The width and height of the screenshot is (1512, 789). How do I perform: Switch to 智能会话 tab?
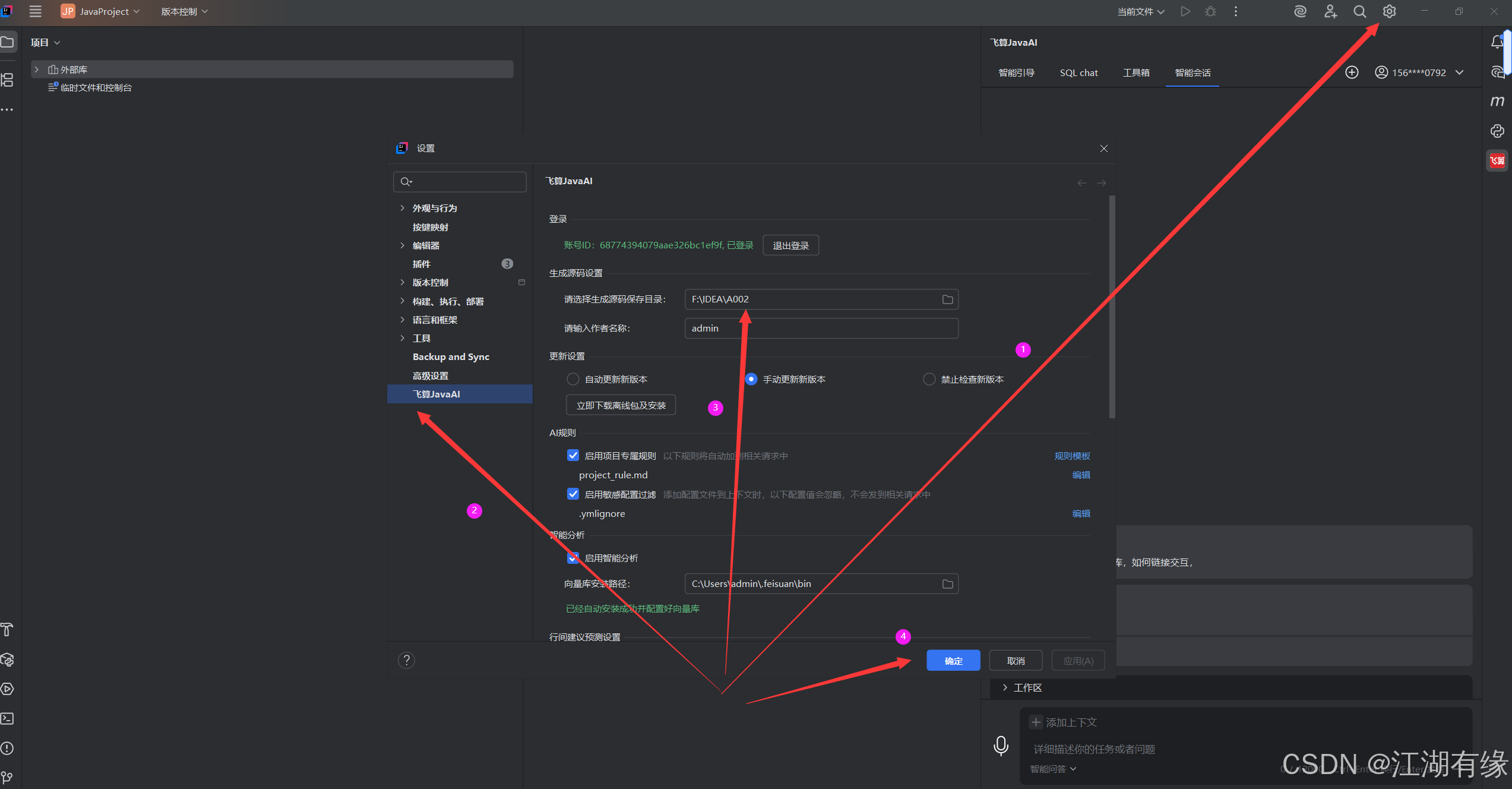click(x=1192, y=72)
